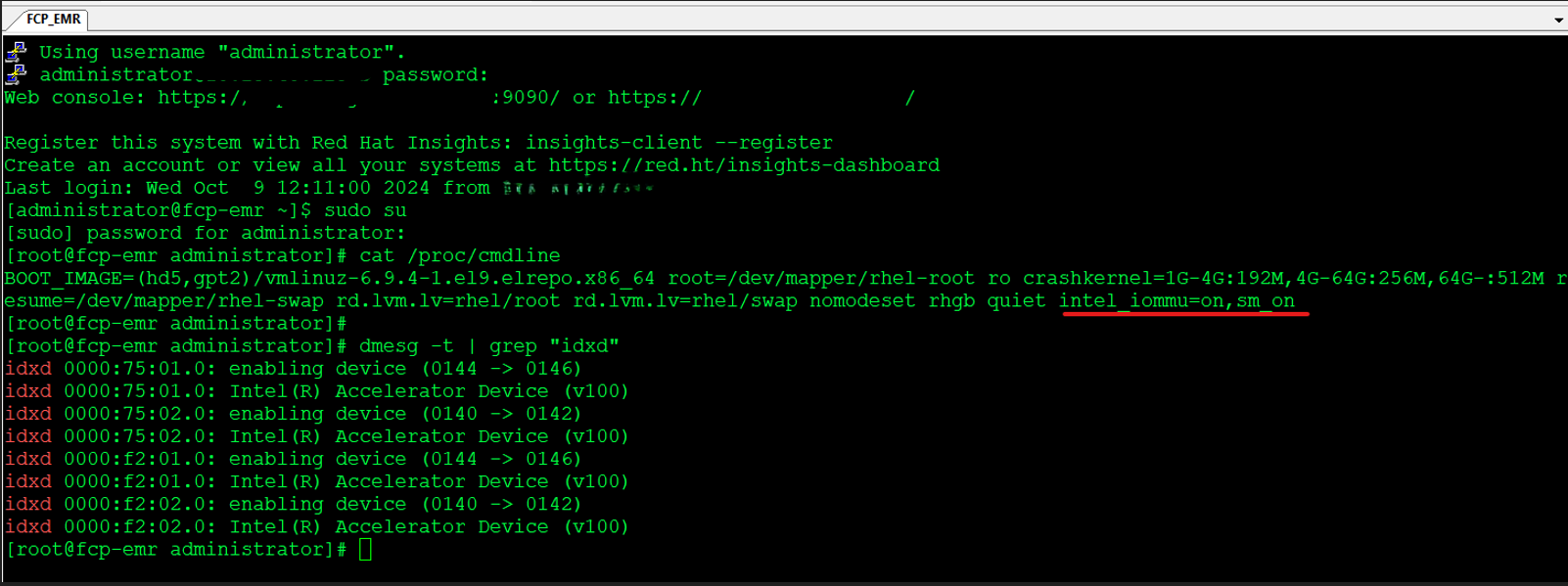Click '0000:75:02.0: enabling device' line
Image resolution: width=1568 pixels, height=586 pixels.
coord(293,414)
